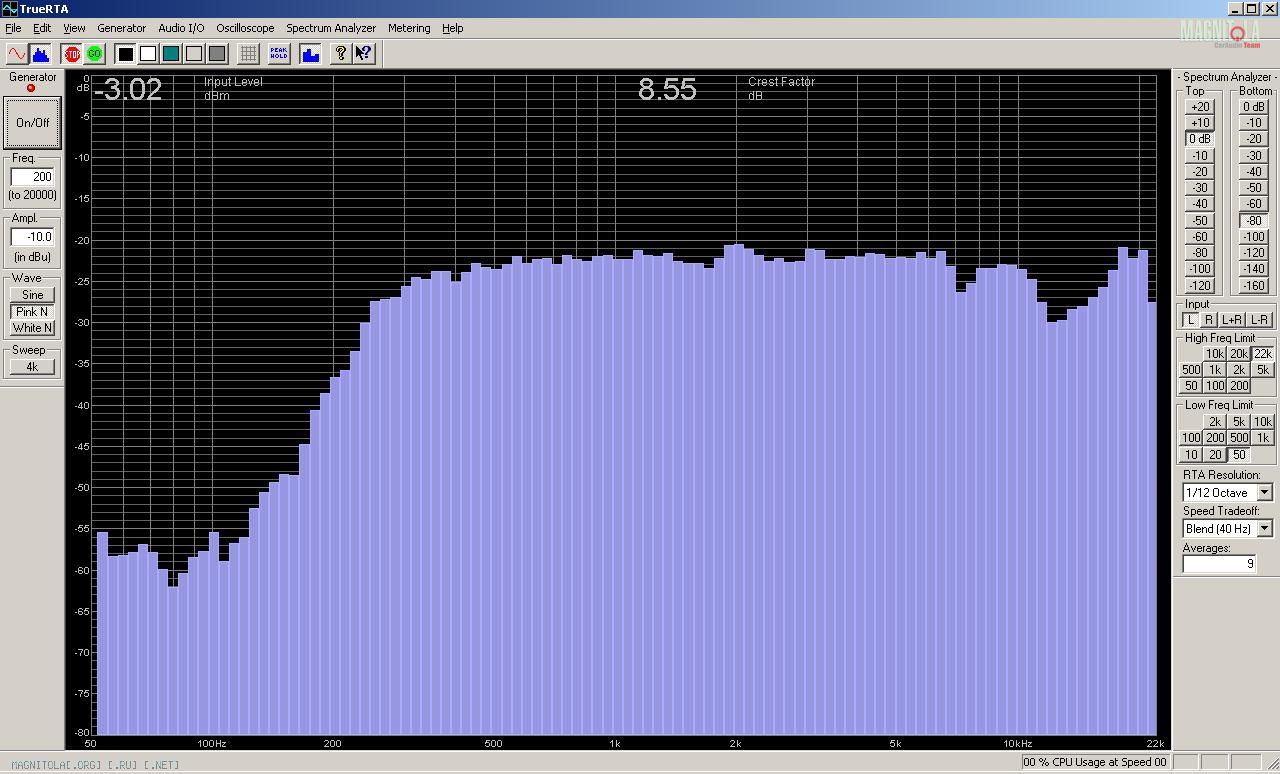Open the View menu
The image size is (1280, 774).
tap(74, 28)
